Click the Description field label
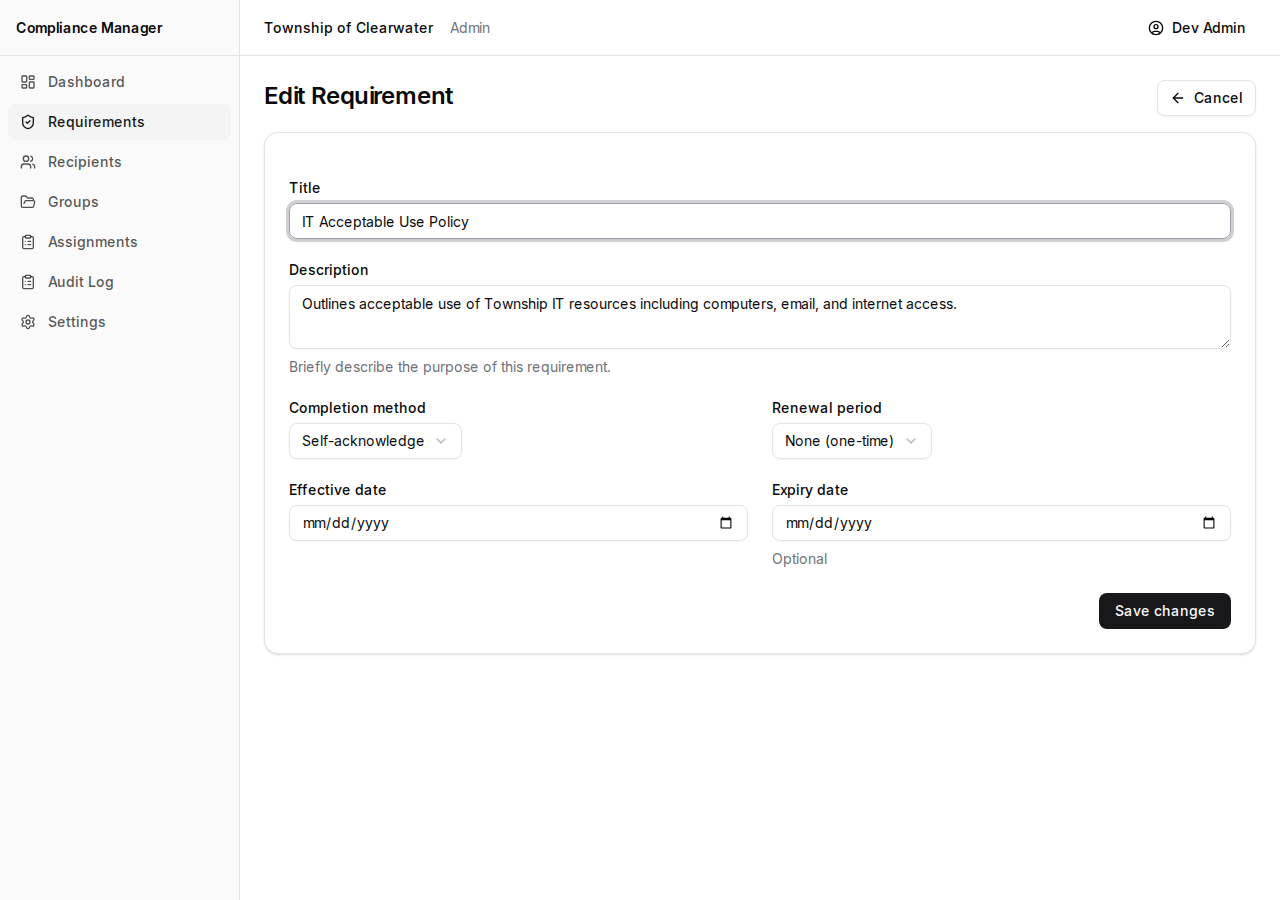This screenshot has height=900, width=1280. click(329, 270)
